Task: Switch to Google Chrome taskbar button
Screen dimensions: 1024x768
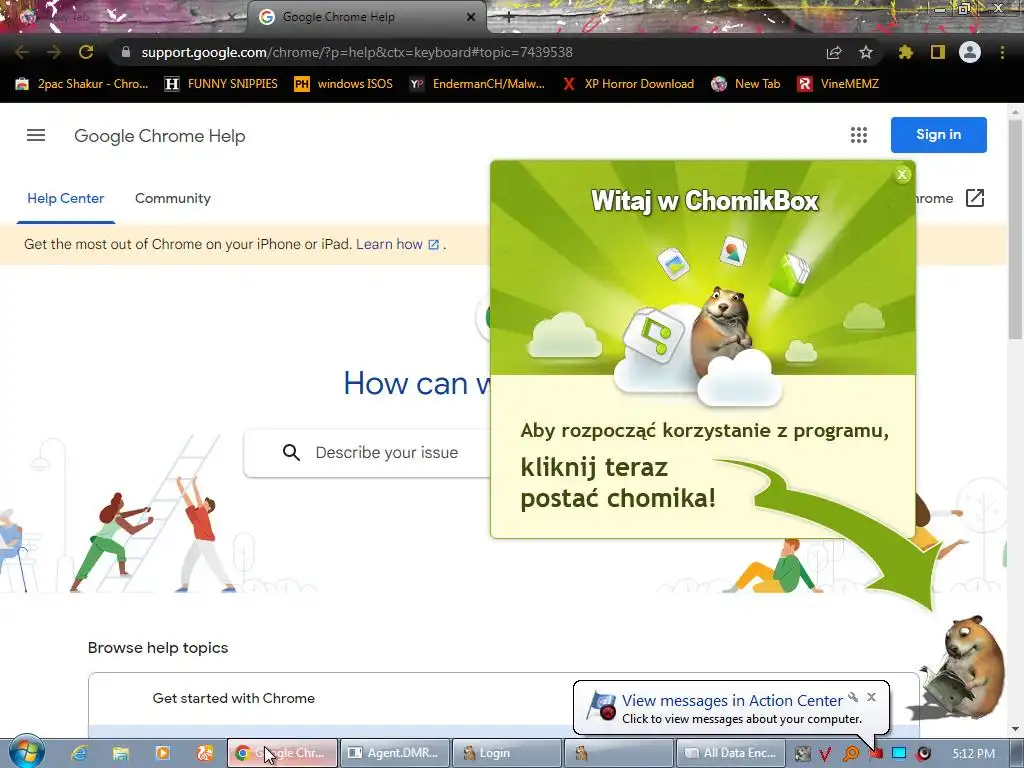Action: coord(282,753)
